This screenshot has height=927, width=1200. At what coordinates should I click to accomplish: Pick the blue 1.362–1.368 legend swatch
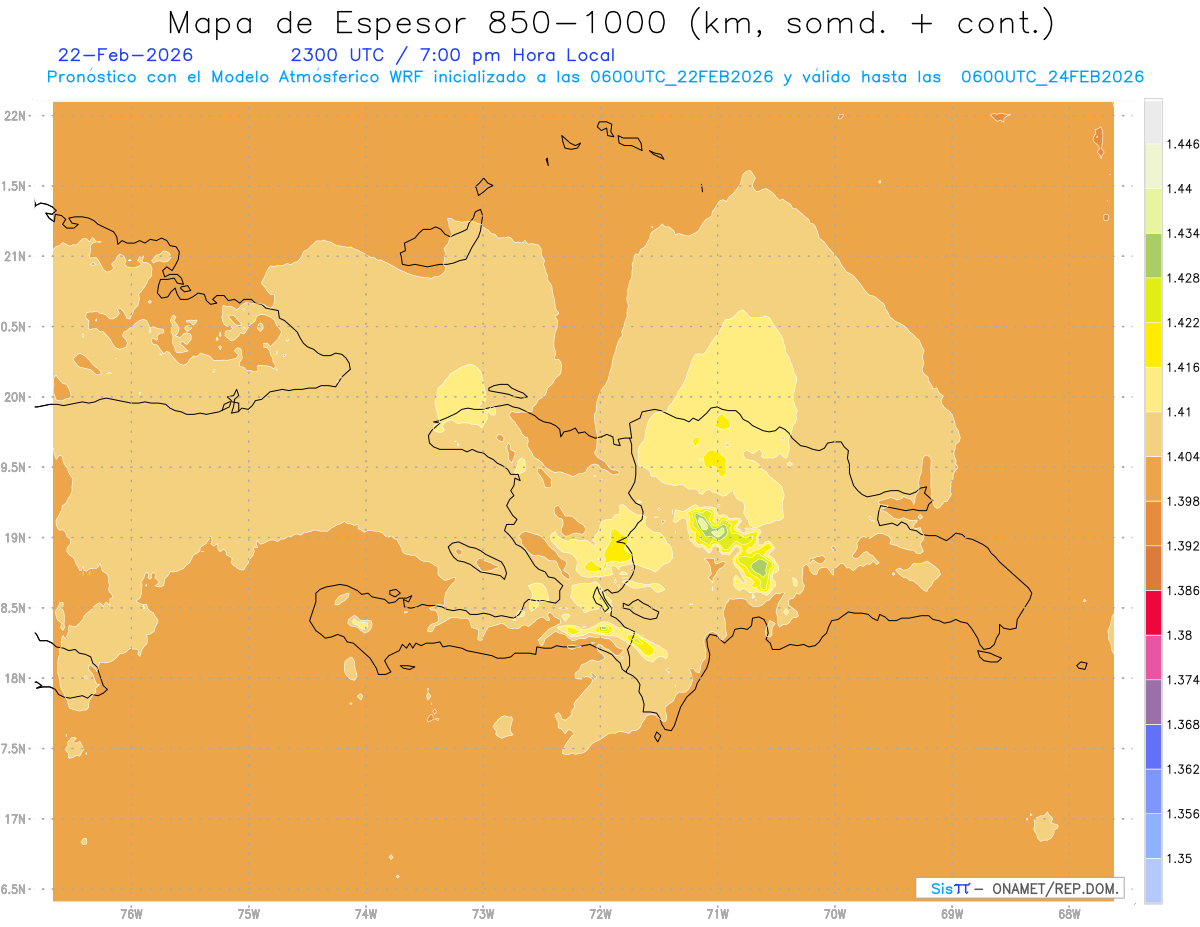tap(1153, 747)
